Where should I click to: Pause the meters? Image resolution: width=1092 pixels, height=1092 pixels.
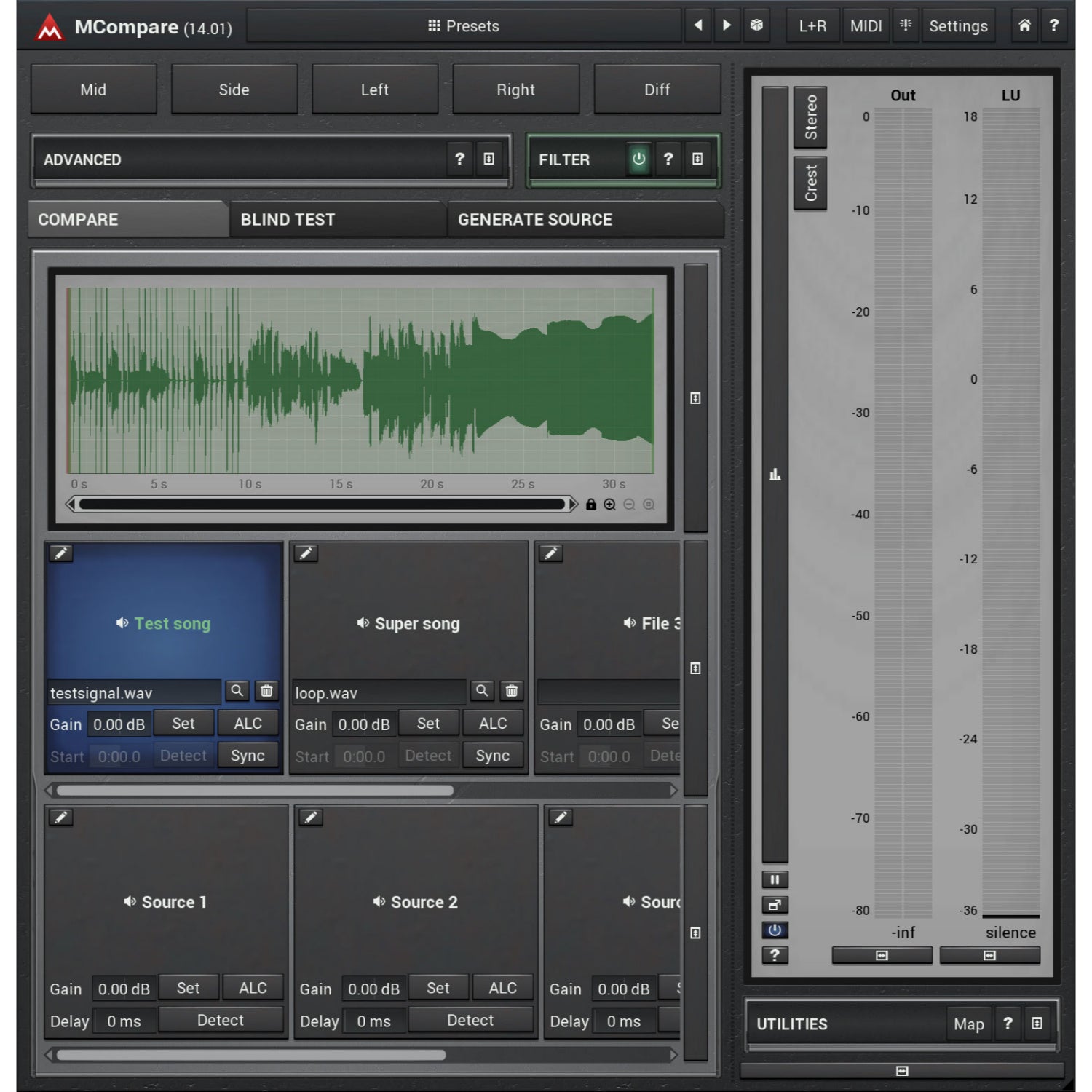pyautogui.click(x=775, y=879)
